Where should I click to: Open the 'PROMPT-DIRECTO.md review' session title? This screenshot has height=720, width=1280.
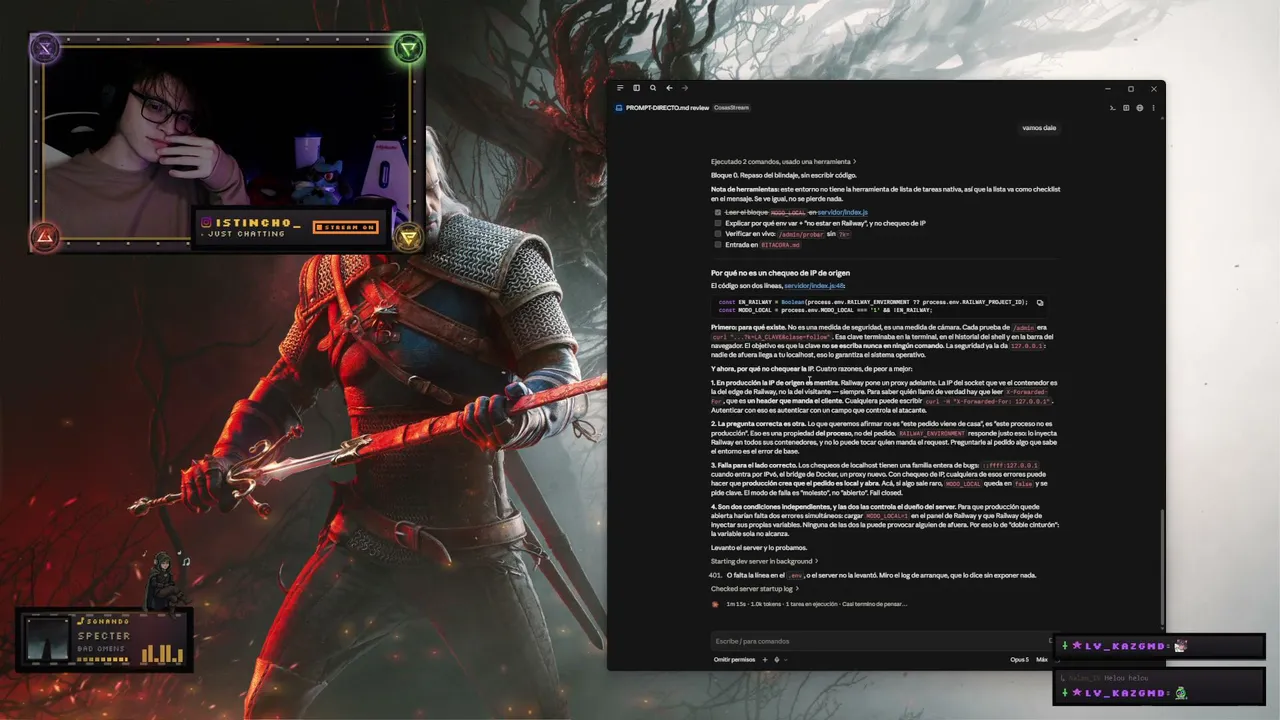tap(667, 108)
